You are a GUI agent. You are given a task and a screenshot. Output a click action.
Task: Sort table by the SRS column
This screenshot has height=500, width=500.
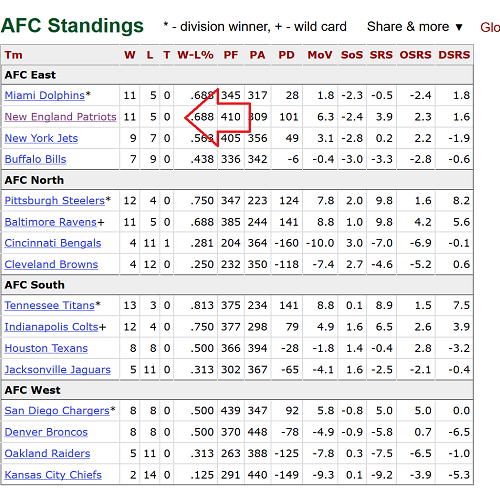381,55
